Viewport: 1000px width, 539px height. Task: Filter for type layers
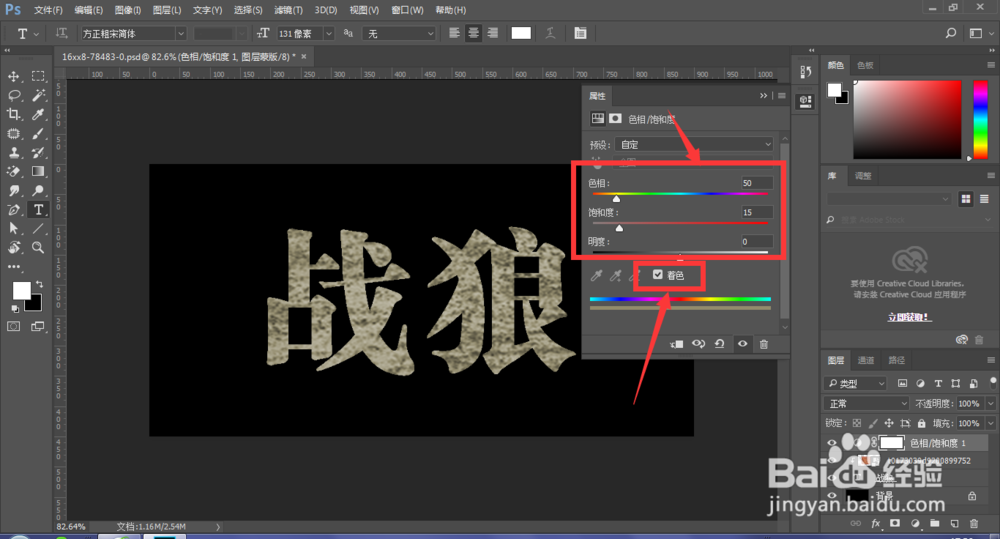tap(938, 383)
